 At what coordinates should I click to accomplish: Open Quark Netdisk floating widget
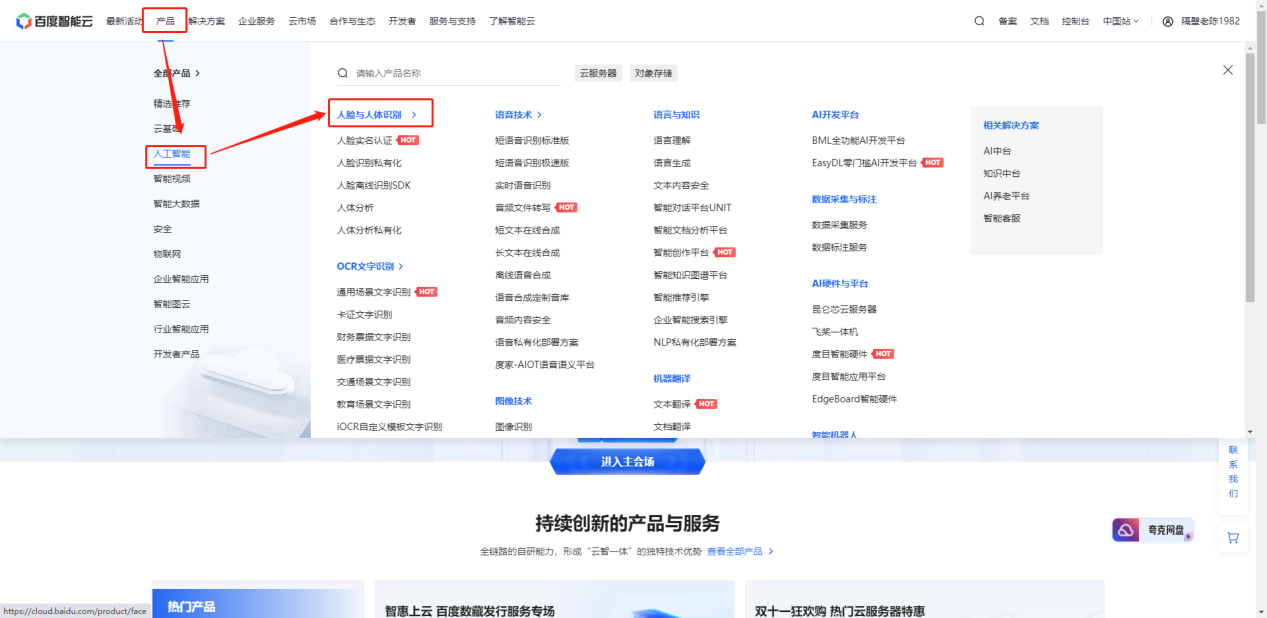pos(1153,530)
